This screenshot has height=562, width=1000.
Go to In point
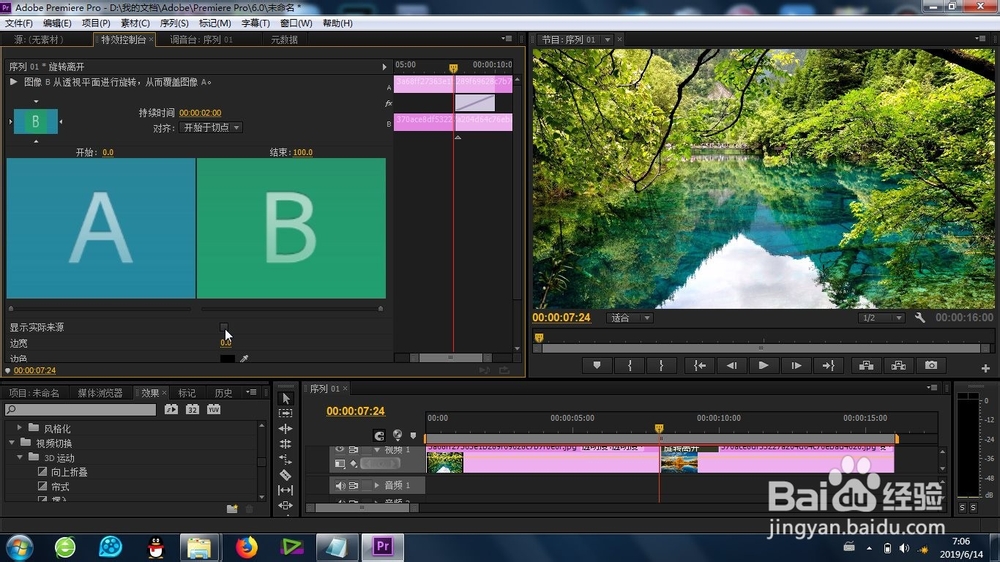[x=700, y=366]
